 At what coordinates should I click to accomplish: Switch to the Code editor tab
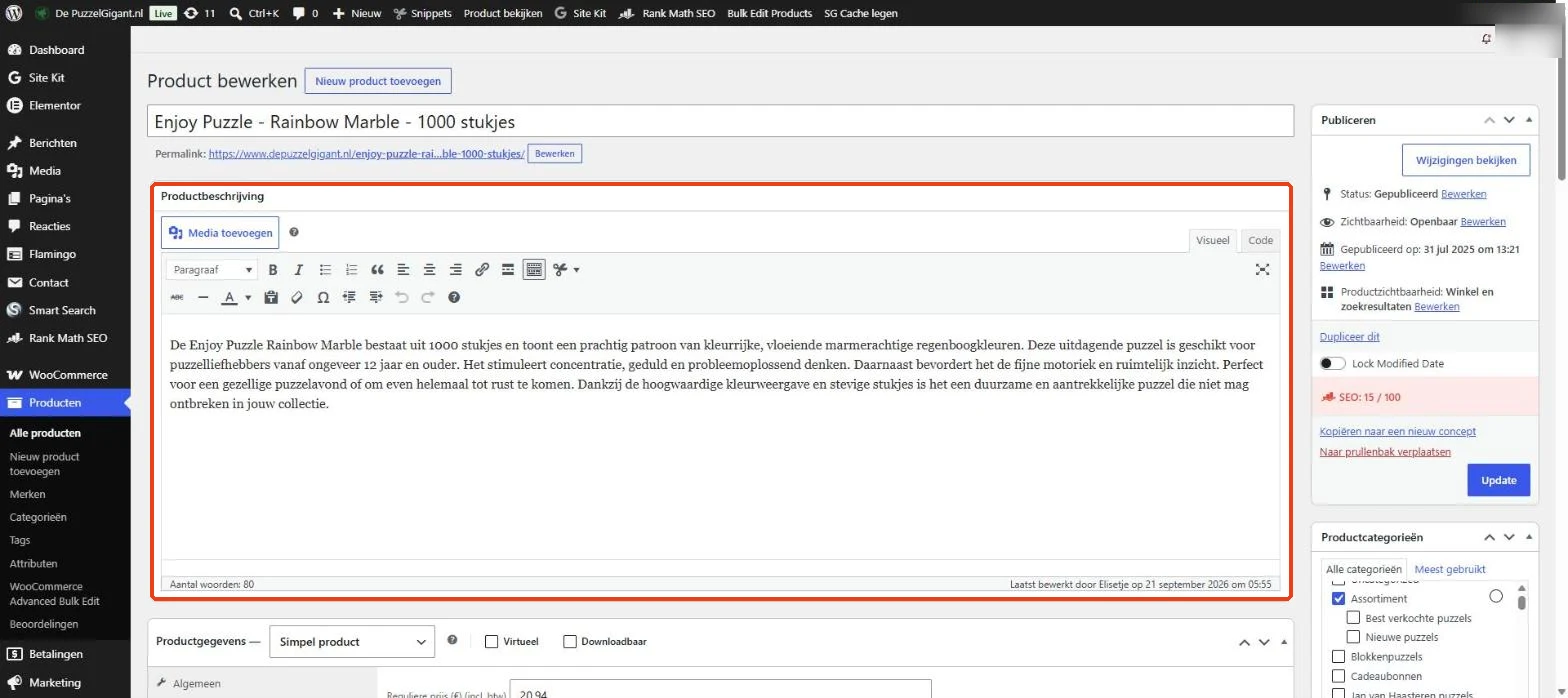[1260, 240]
